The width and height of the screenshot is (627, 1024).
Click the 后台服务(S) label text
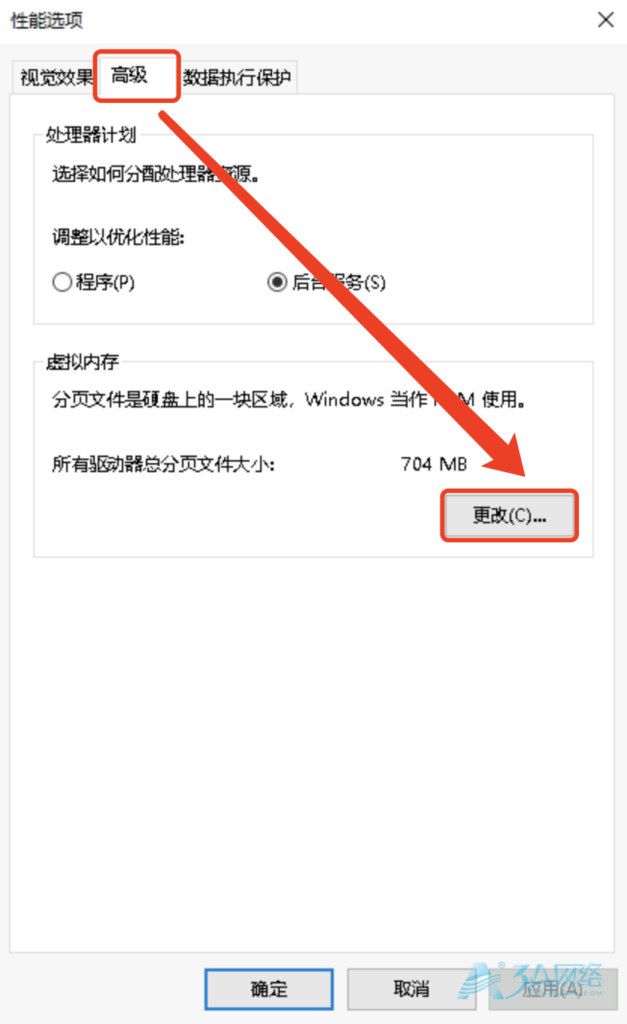[339, 282]
